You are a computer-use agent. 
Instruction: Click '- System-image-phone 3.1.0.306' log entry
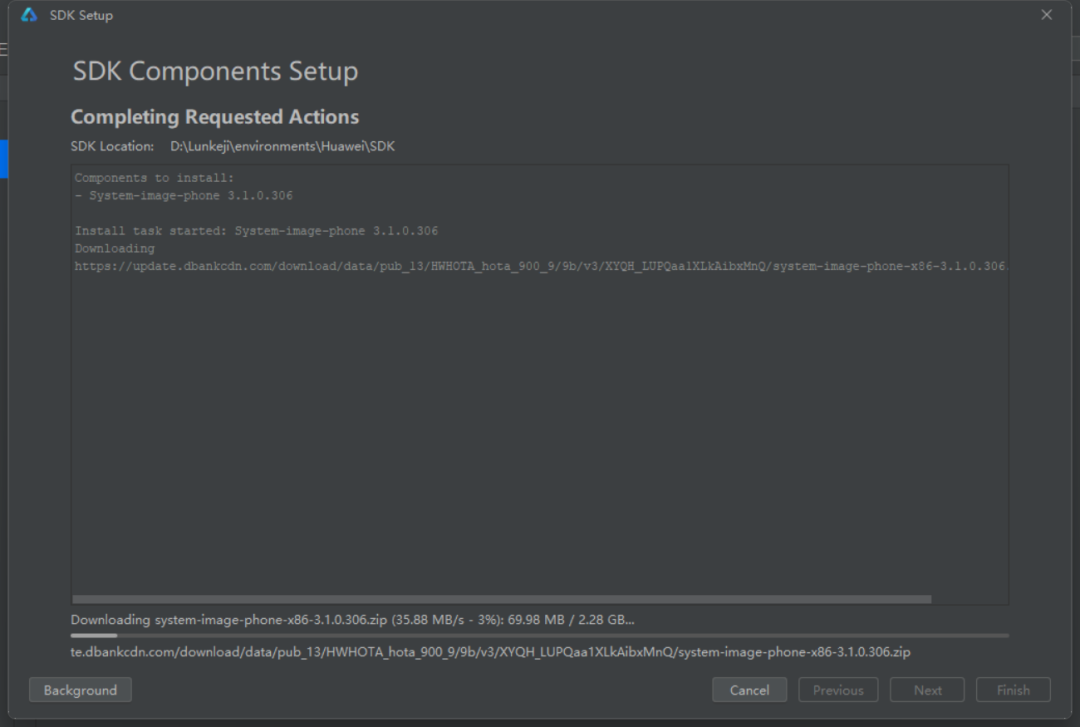point(184,196)
